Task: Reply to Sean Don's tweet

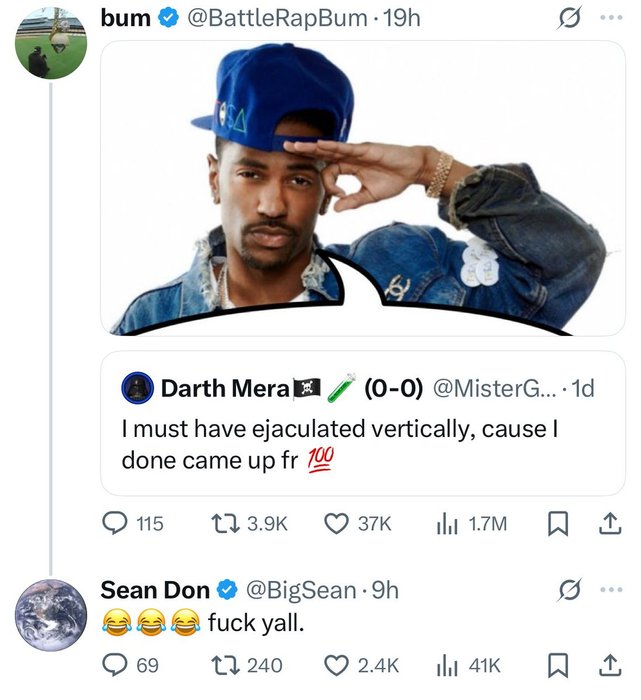Action: [x=119, y=665]
